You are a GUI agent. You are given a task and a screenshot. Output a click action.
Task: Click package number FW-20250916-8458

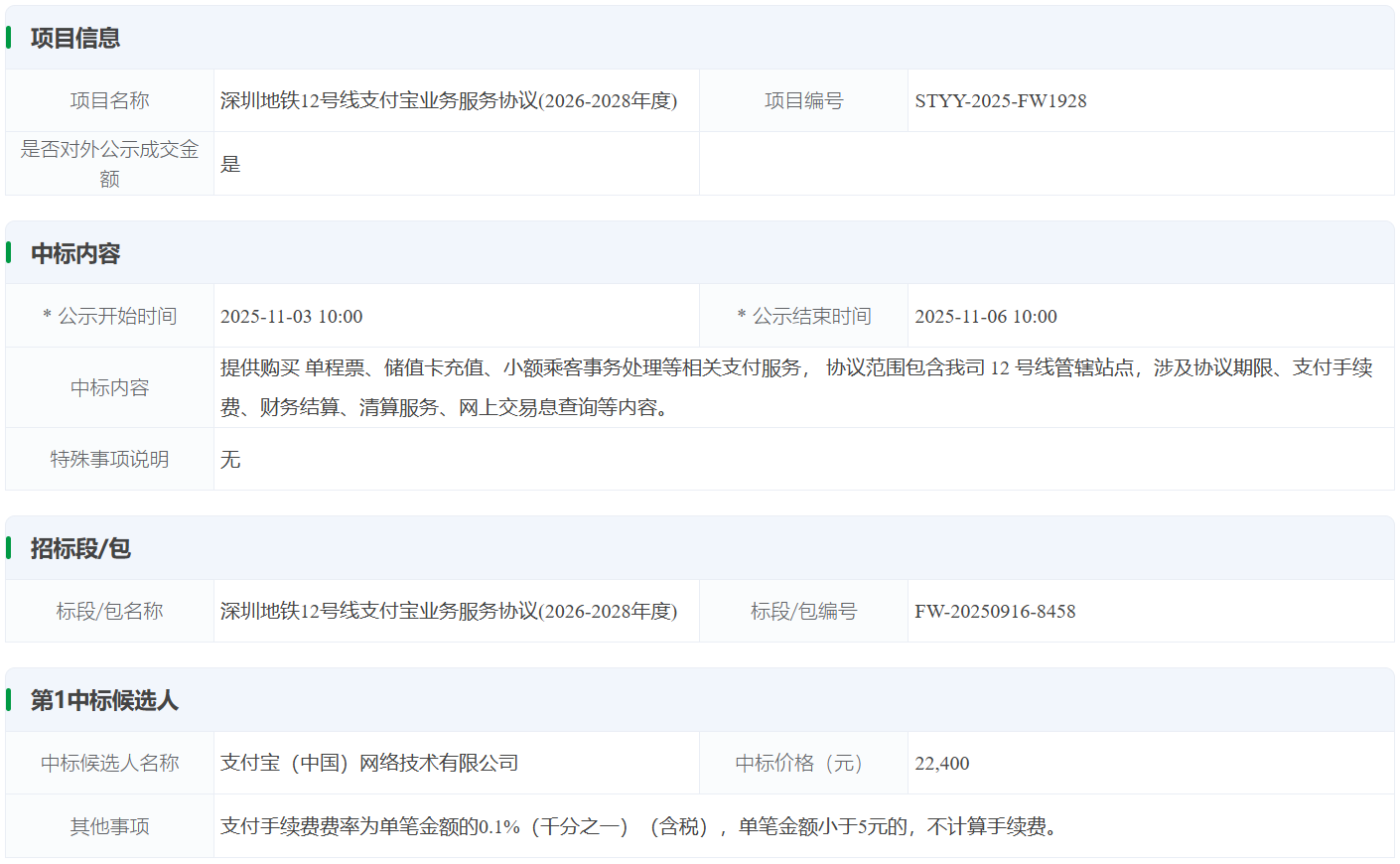[995, 611]
